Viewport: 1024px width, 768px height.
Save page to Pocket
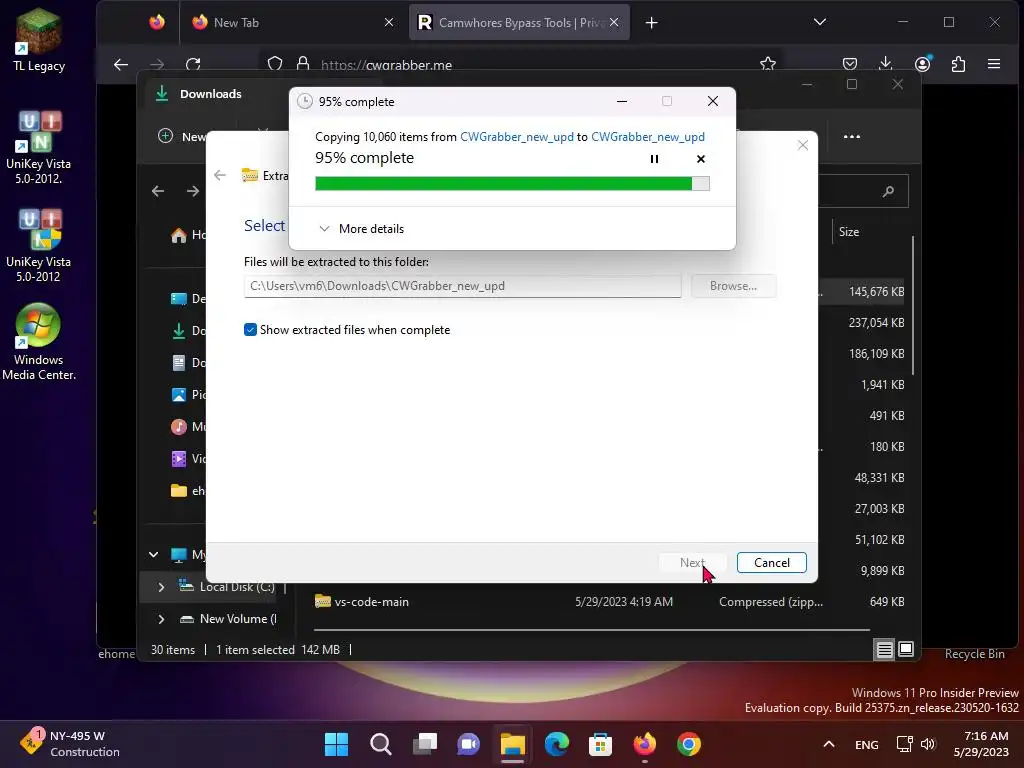click(x=850, y=64)
